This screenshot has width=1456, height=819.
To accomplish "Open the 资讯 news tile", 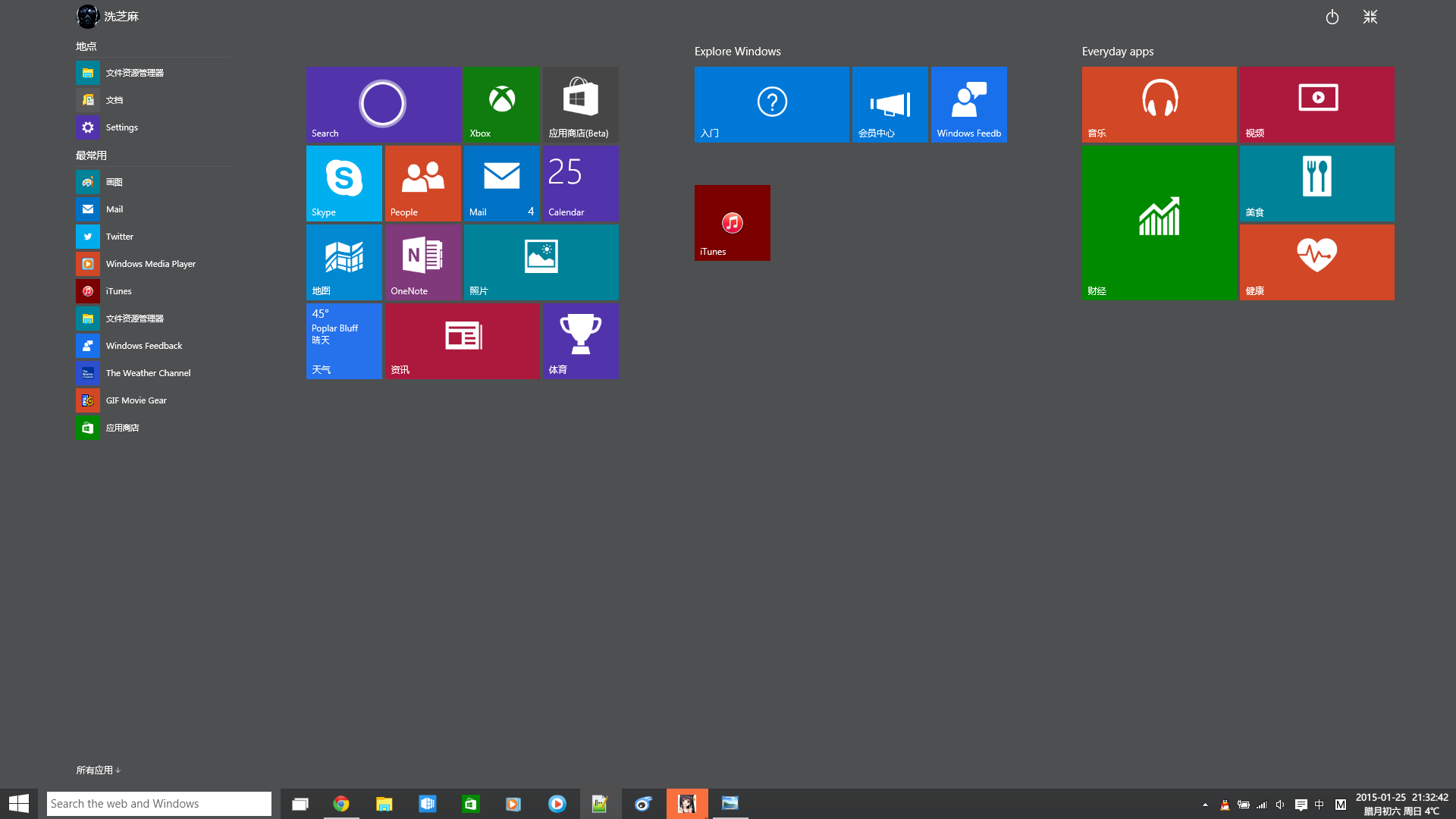I will pos(462,341).
